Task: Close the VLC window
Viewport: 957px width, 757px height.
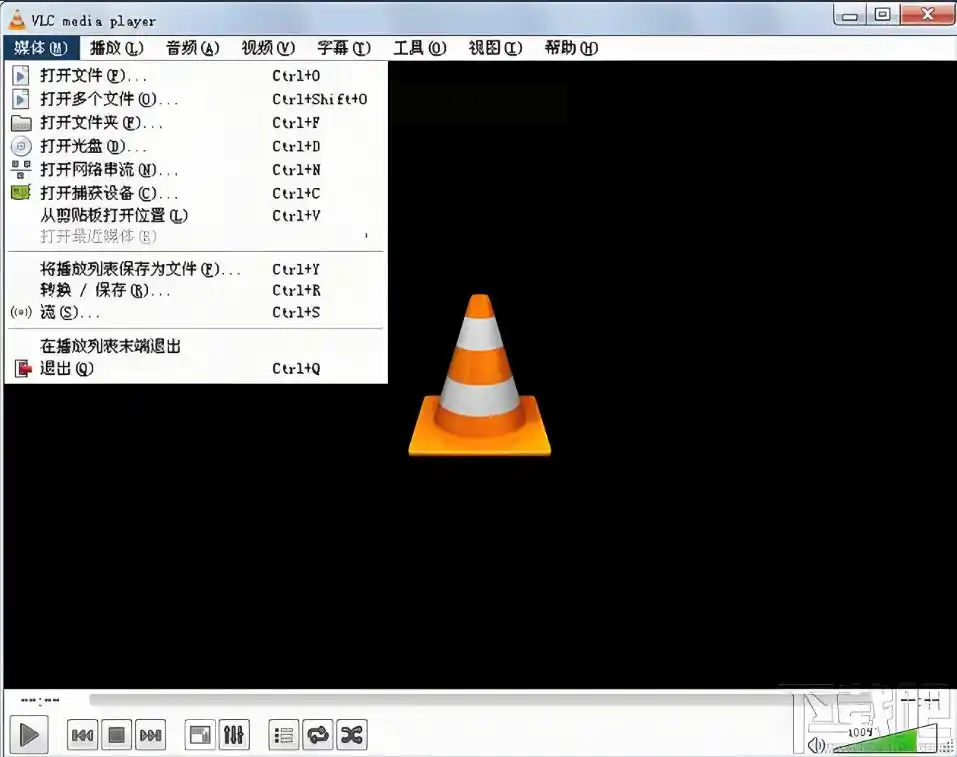Action: 928,15
